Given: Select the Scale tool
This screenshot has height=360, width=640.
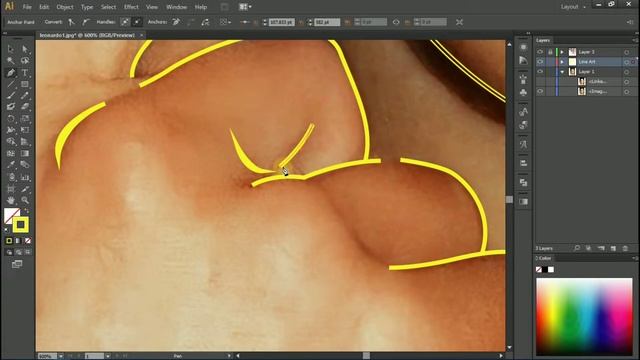Looking at the screenshot, I should (25, 119).
